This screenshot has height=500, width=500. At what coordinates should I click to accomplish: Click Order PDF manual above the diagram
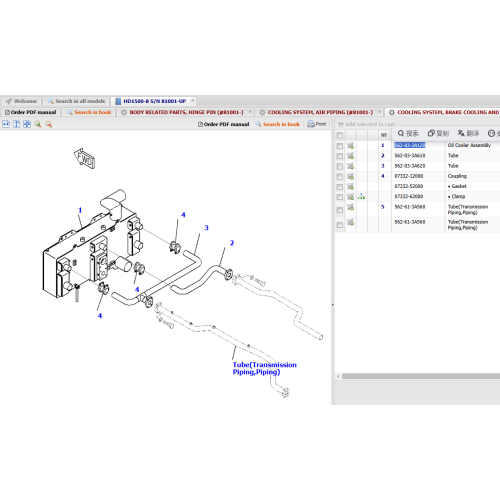(223, 124)
